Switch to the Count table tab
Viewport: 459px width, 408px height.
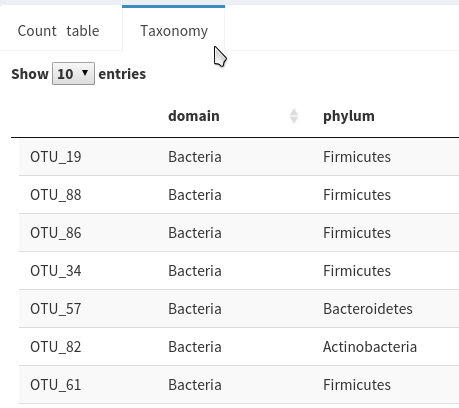[x=58, y=31]
